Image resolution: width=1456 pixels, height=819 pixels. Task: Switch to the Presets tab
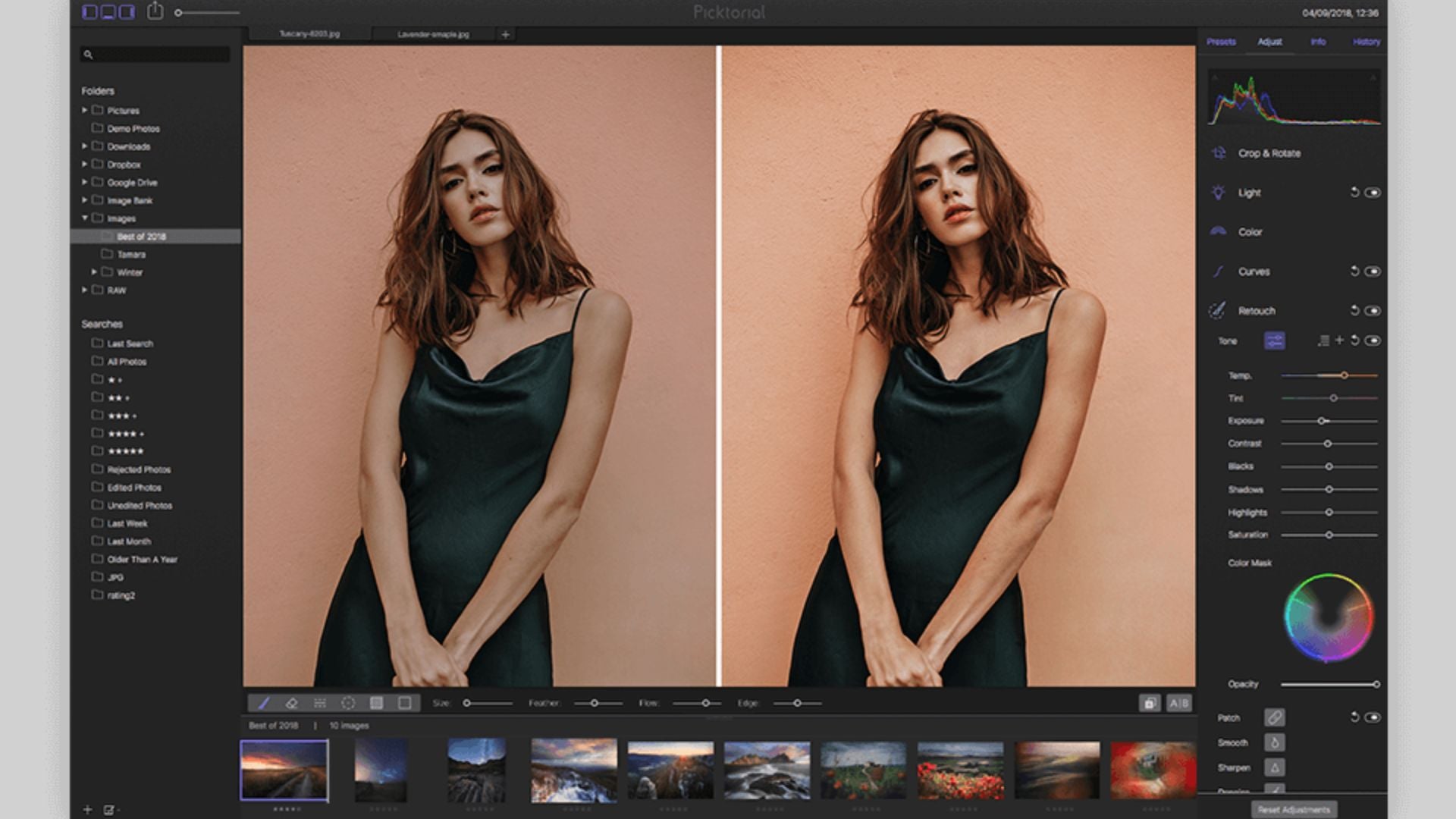(x=1221, y=42)
